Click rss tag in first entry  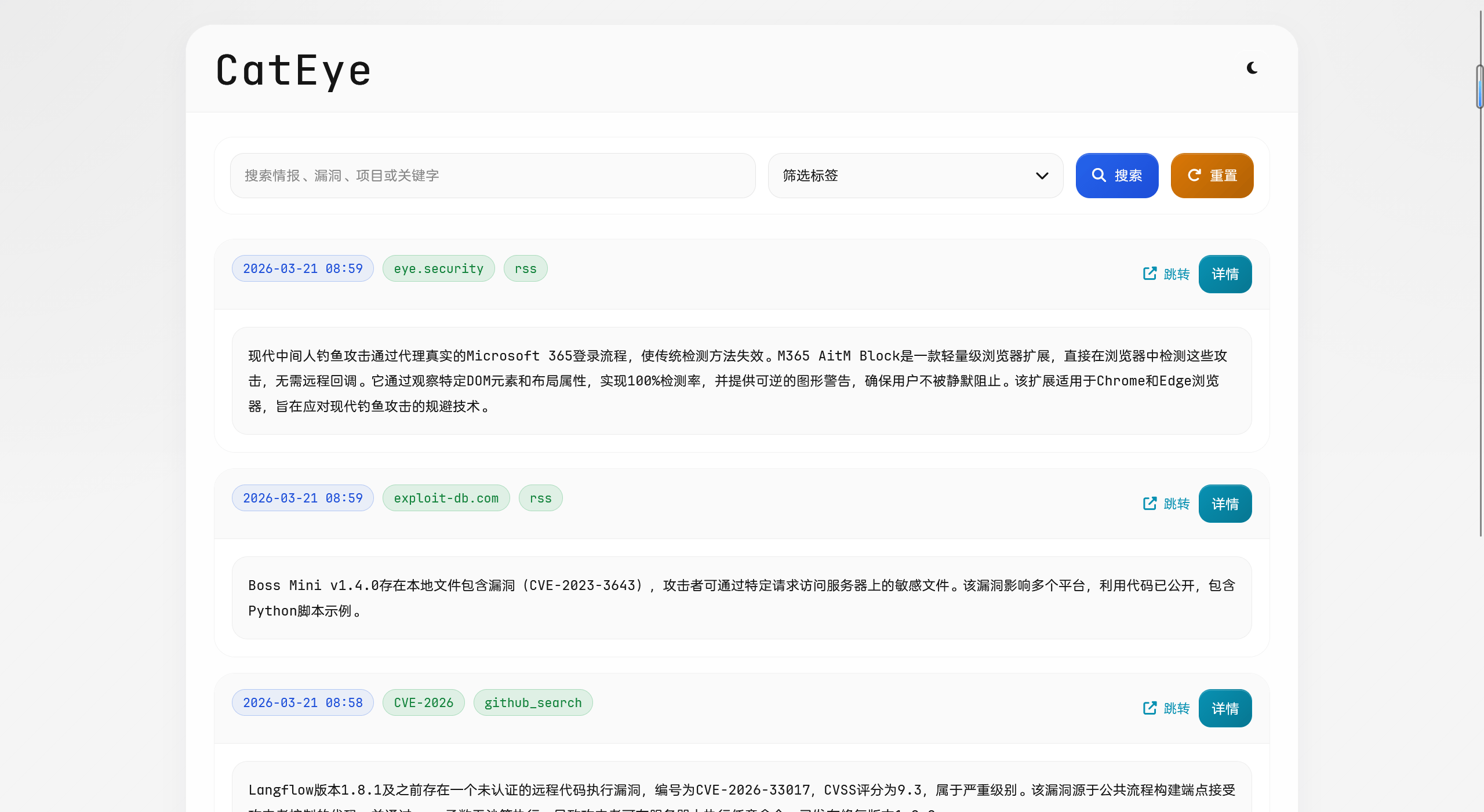click(525, 269)
